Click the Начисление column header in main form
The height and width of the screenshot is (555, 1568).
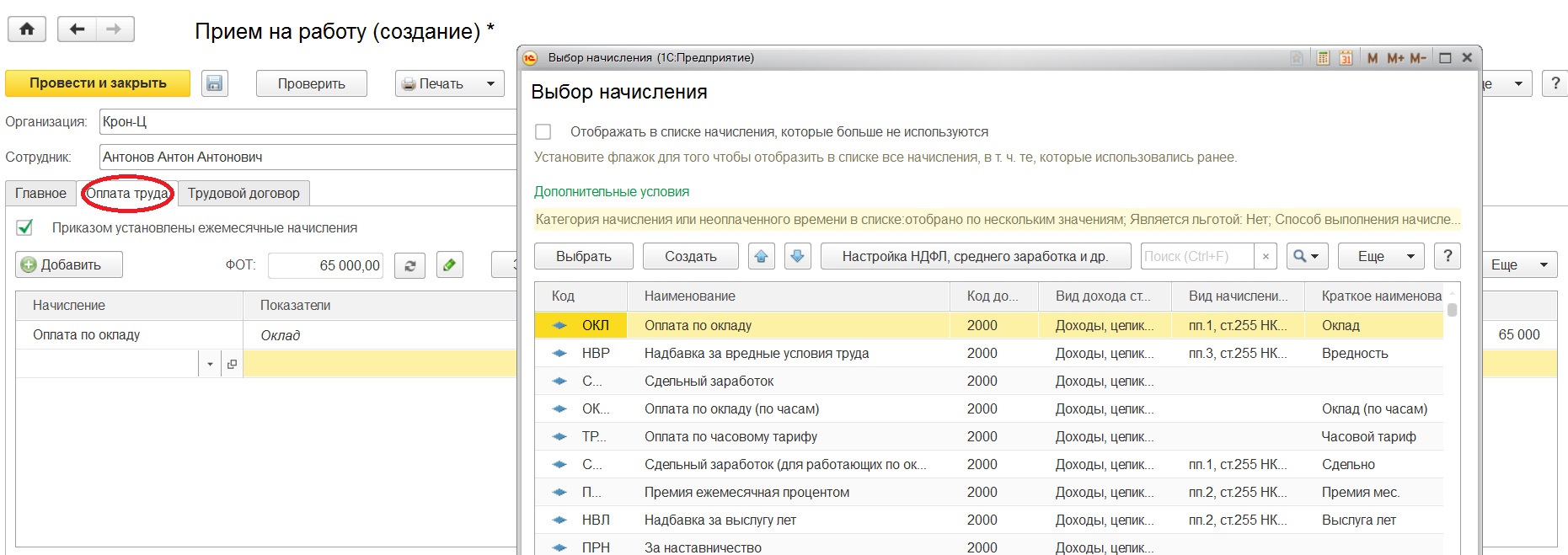[x=129, y=305]
